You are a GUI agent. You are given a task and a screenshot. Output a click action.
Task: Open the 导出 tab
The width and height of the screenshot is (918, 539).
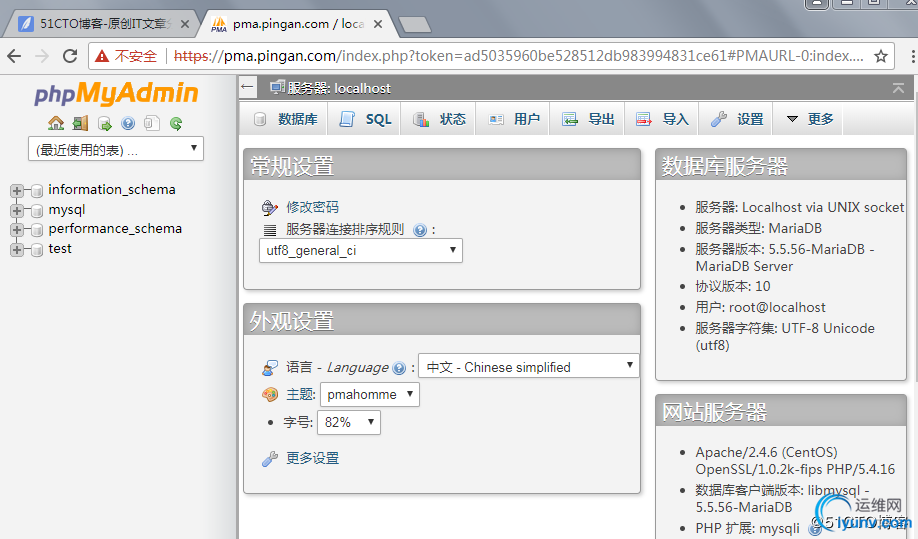tap(588, 119)
